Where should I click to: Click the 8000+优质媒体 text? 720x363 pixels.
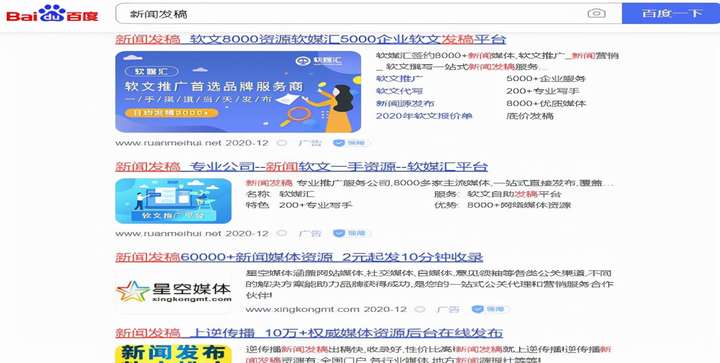click(x=546, y=103)
